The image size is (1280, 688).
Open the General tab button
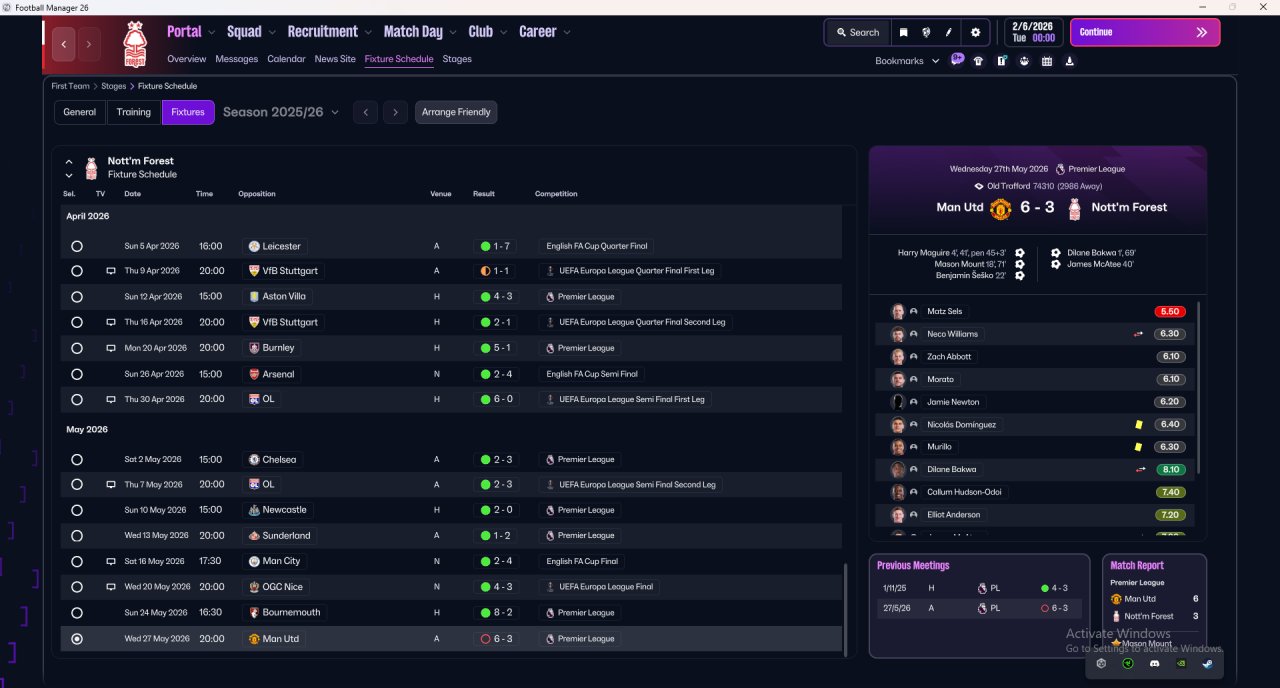click(80, 112)
